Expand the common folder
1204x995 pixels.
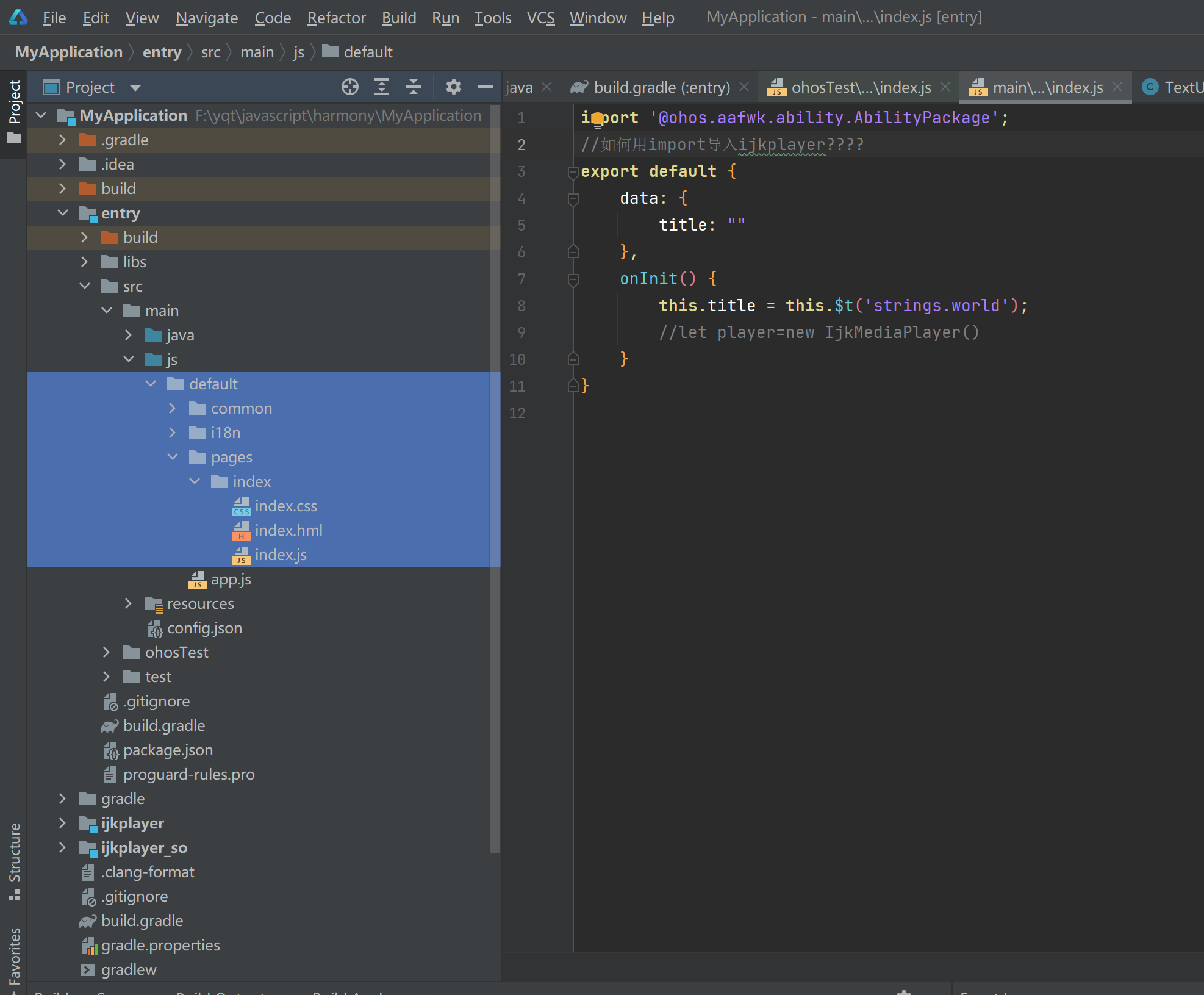(172, 409)
